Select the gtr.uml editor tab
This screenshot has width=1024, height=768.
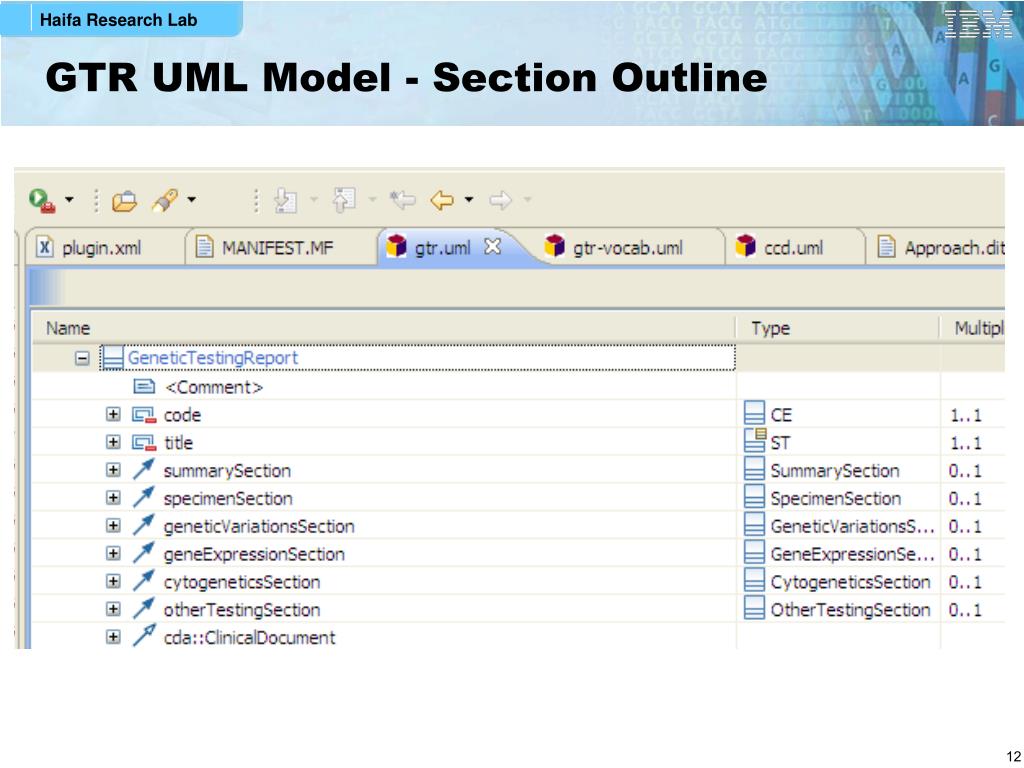click(442, 248)
